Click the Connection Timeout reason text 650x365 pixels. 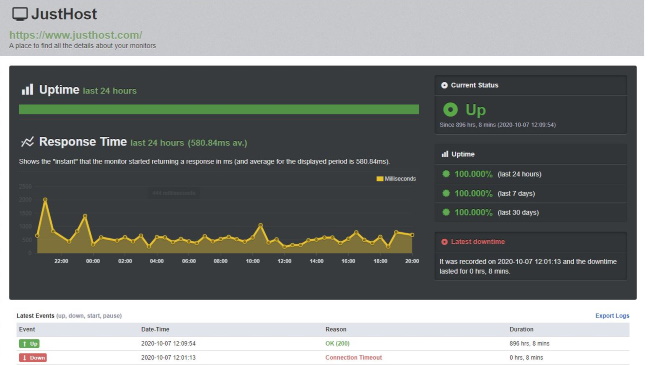(x=354, y=358)
